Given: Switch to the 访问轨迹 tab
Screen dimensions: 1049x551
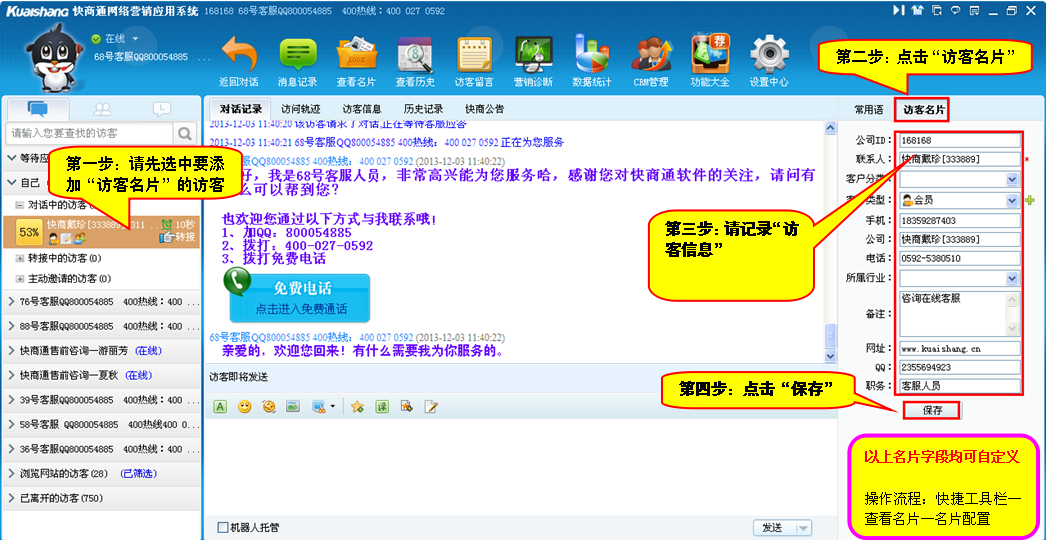Looking at the screenshot, I should [x=301, y=108].
